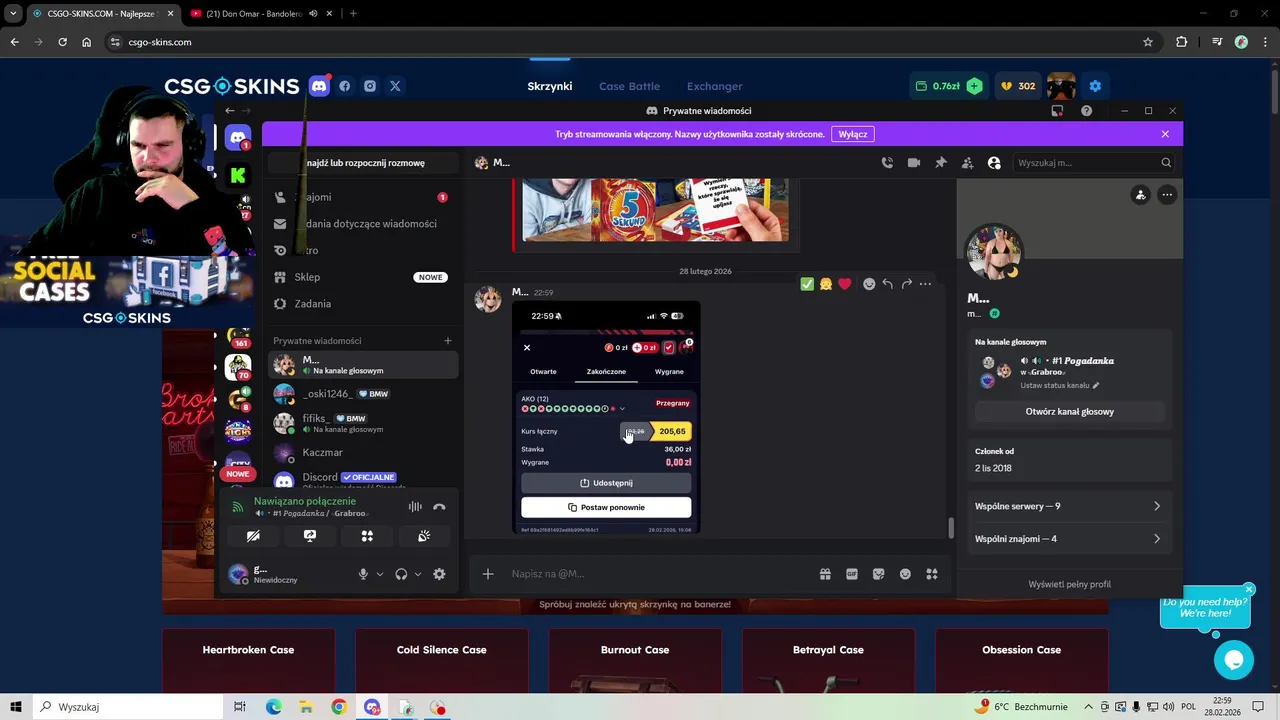The height and width of the screenshot is (720, 1280).
Task: Create new DM plus beside Prywatne wiadomości
Action: click(448, 341)
